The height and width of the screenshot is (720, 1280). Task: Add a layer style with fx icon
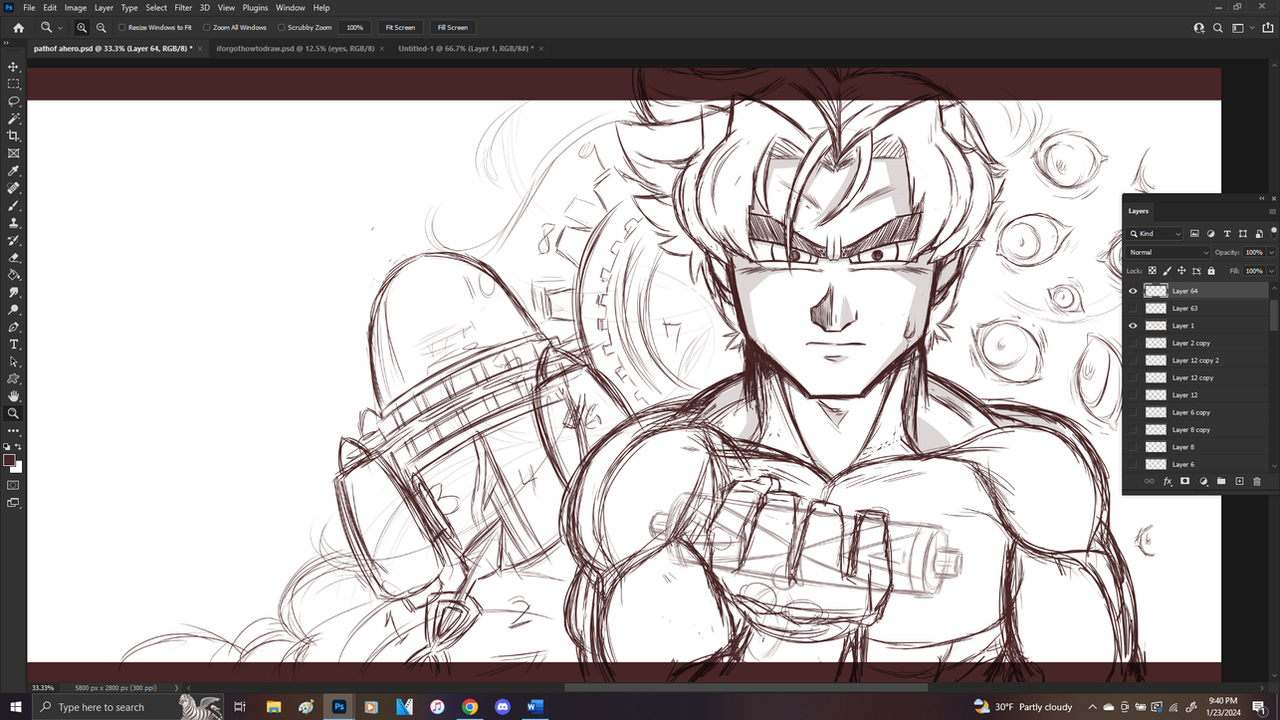click(x=1167, y=481)
